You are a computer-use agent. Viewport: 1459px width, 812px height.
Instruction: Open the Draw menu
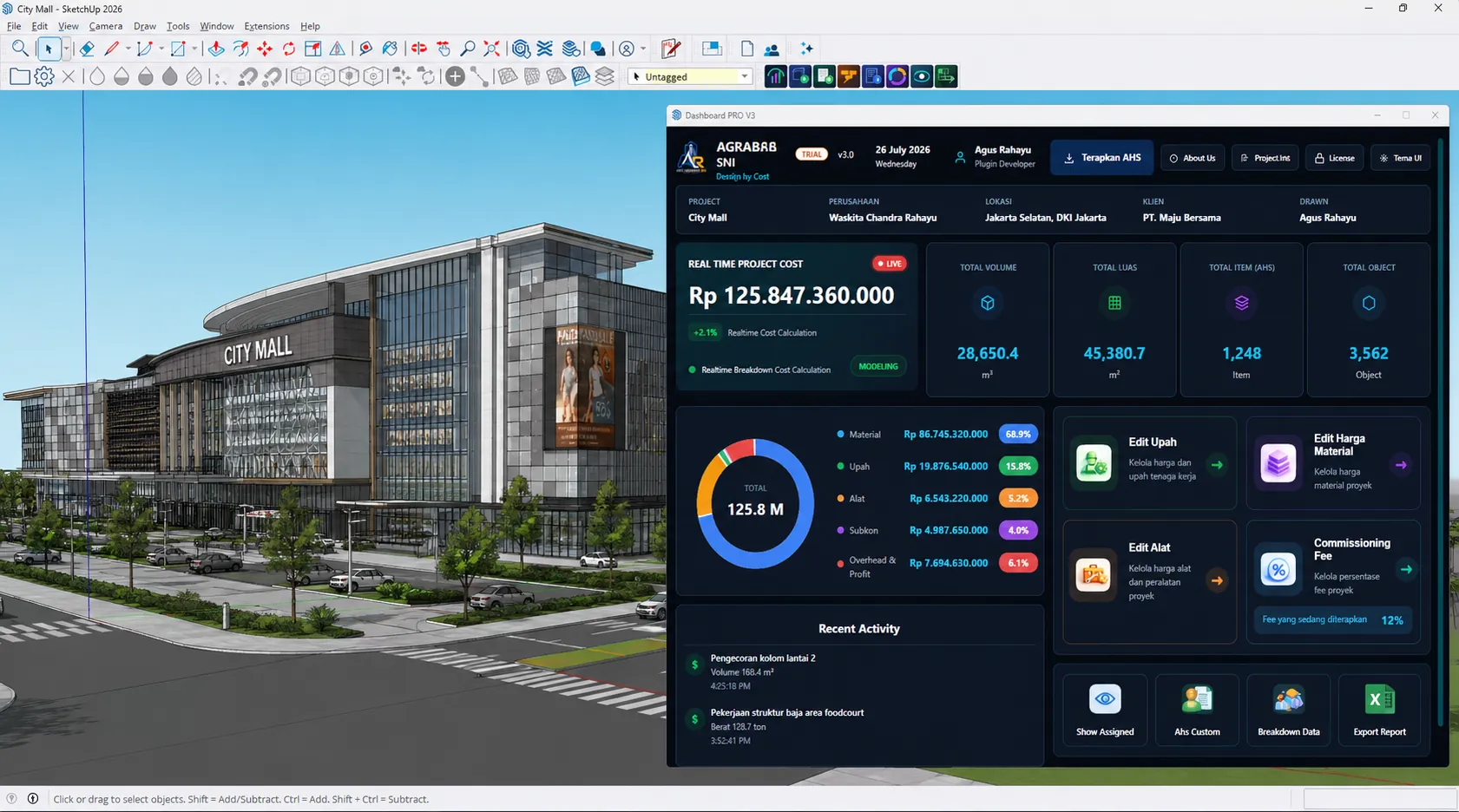tap(145, 26)
